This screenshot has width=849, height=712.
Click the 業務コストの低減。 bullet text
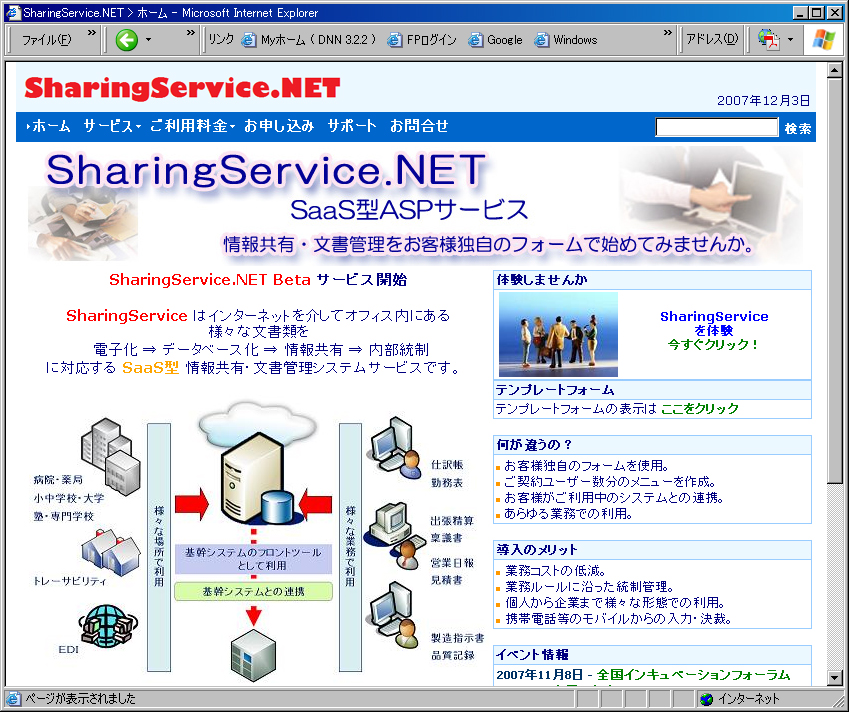point(556,571)
